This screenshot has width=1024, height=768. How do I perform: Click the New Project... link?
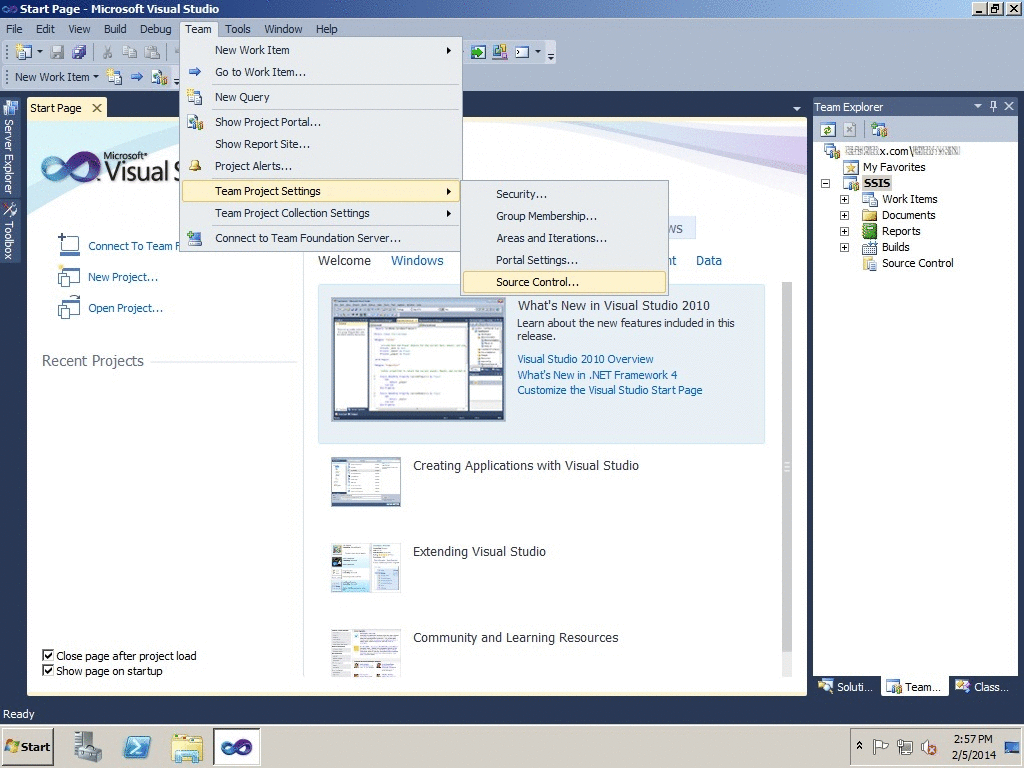point(123,277)
